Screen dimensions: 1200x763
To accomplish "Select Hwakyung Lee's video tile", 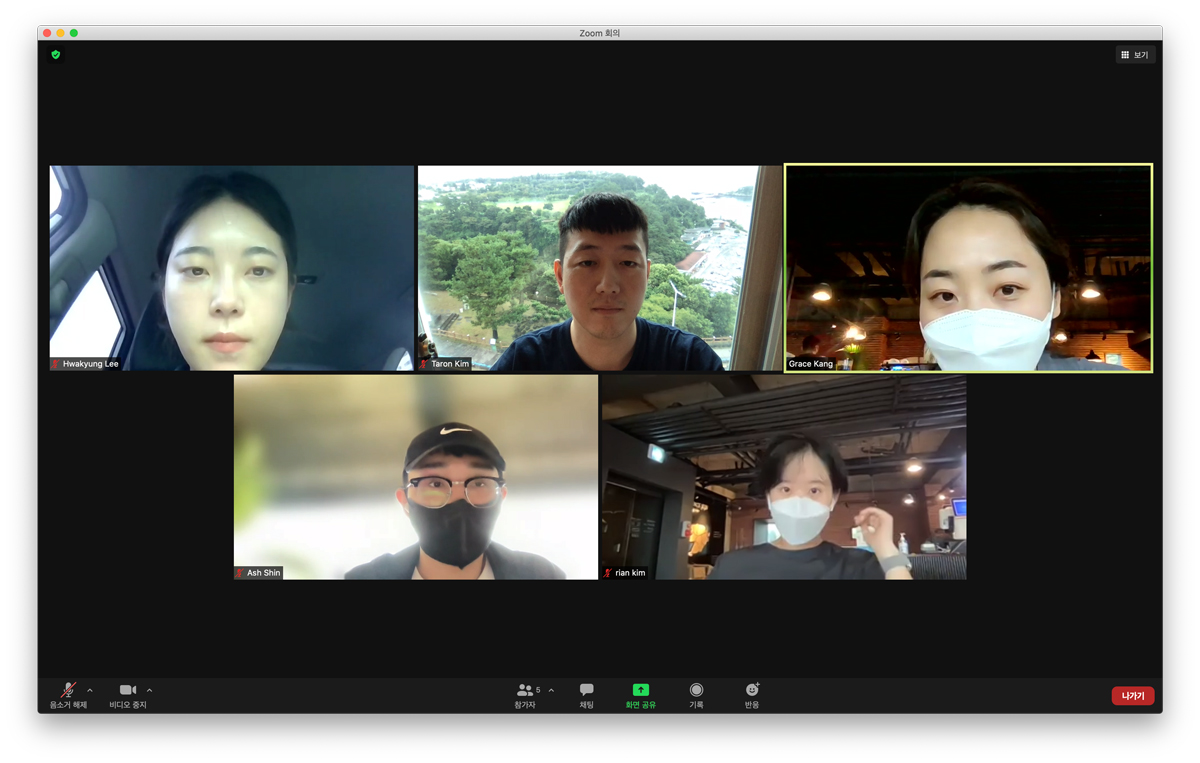I will point(232,268).
